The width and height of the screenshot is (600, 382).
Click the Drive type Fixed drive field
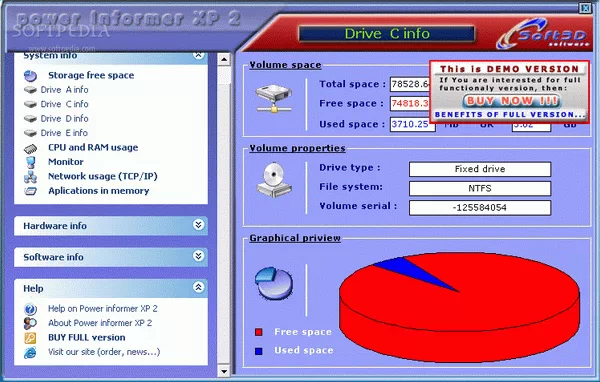tap(480, 169)
